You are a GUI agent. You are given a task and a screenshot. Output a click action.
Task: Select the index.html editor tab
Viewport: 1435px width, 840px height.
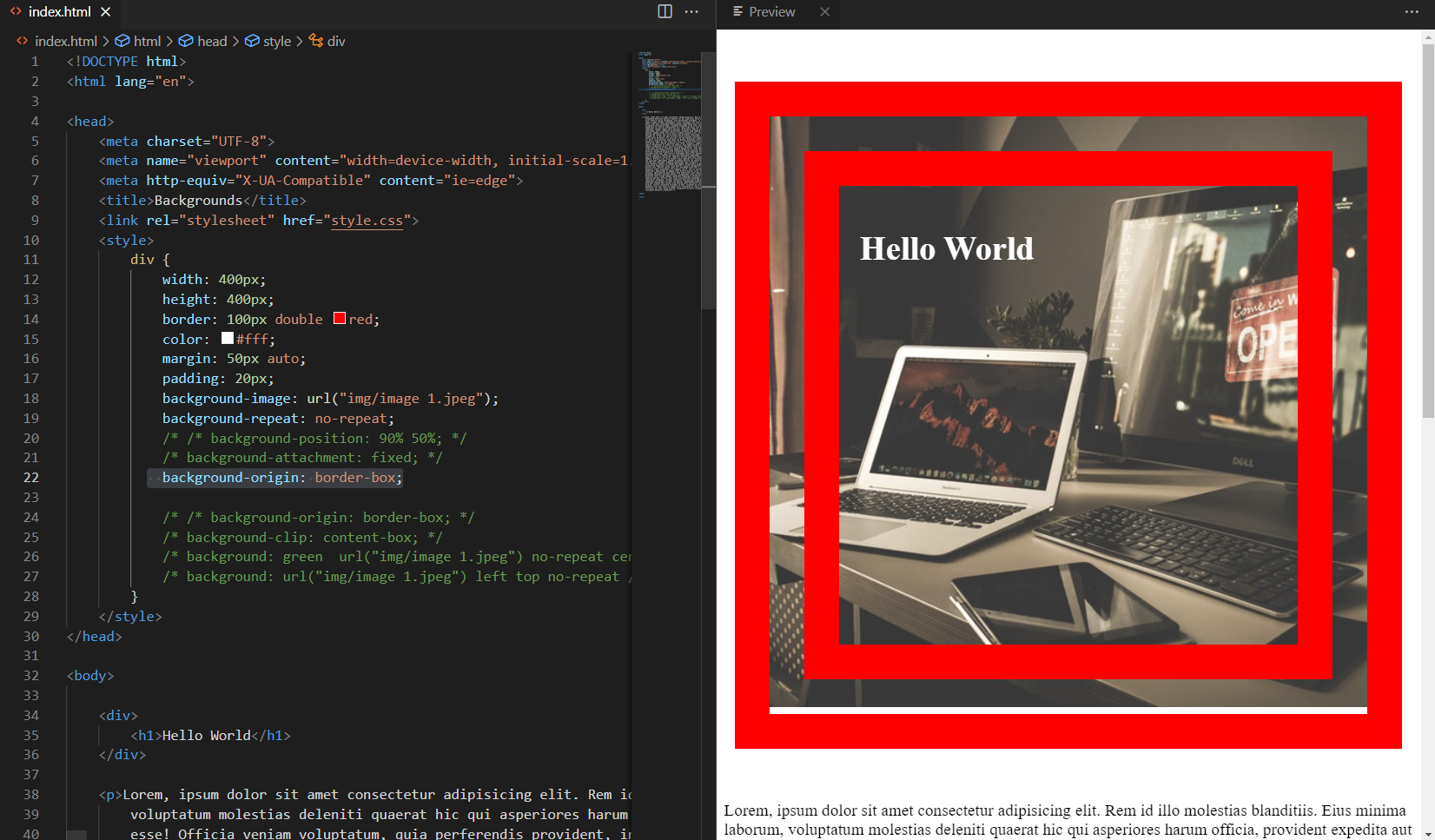pyautogui.click(x=59, y=11)
